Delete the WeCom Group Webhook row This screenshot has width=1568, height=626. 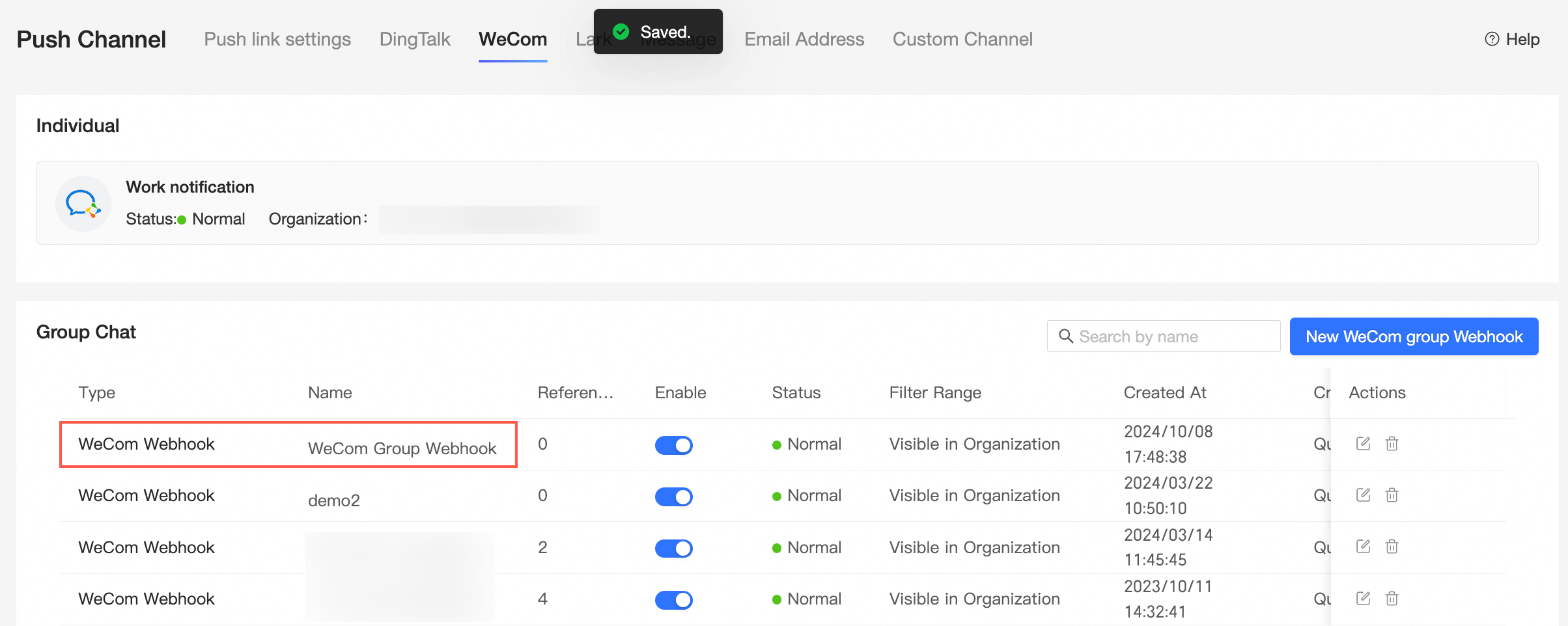[1392, 444]
